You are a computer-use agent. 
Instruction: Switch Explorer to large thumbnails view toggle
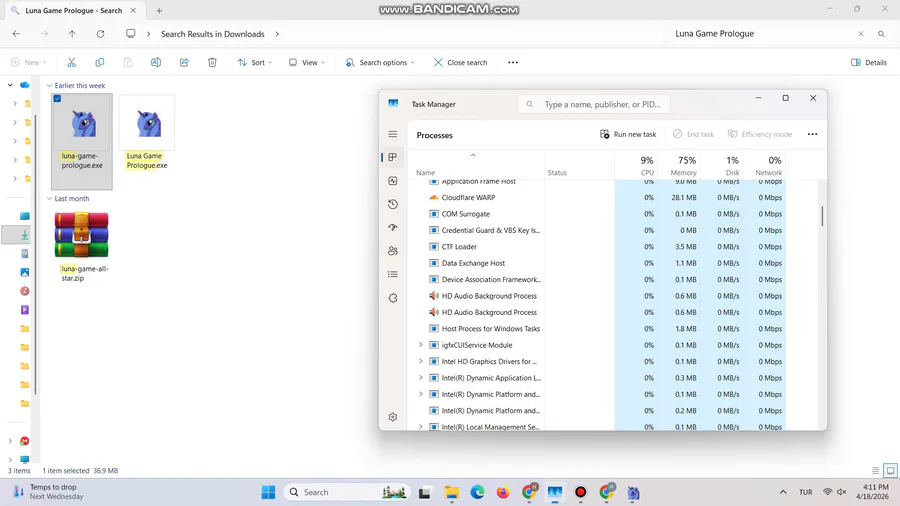[890, 470]
